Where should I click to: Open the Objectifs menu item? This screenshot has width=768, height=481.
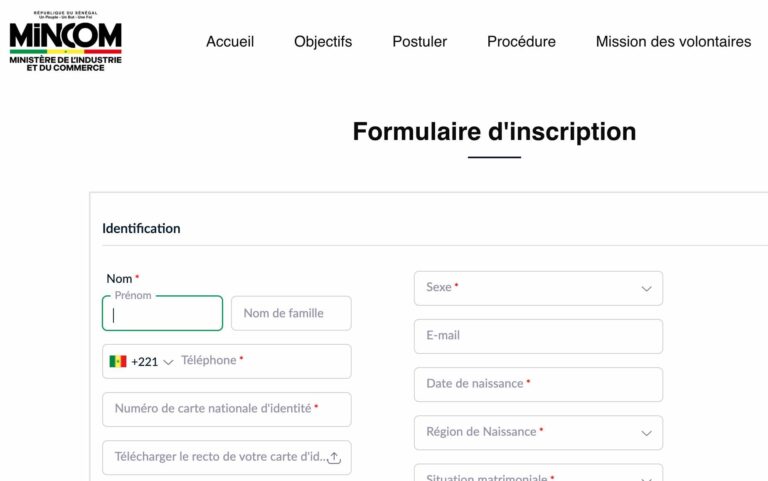point(323,42)
